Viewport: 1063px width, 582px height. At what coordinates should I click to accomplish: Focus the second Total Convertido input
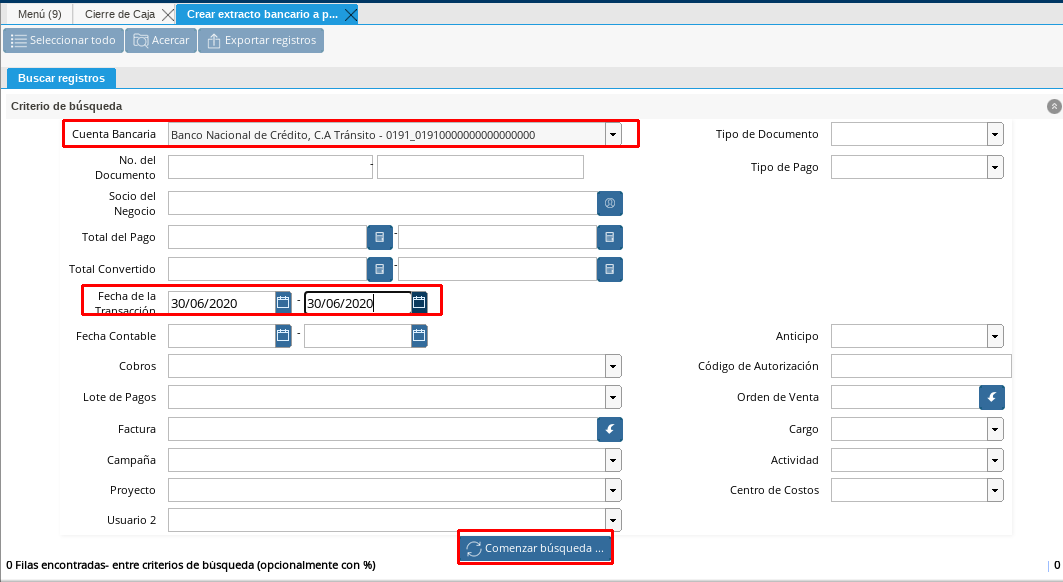tap(498, 269)
